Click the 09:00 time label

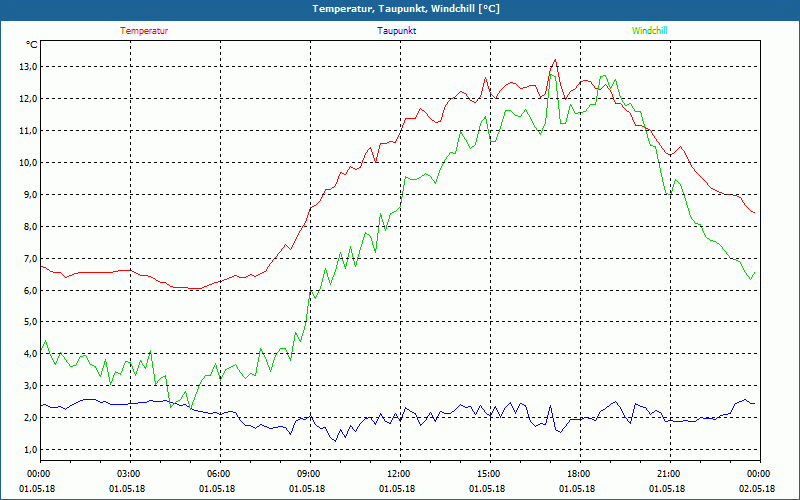(x=307, y=473)
